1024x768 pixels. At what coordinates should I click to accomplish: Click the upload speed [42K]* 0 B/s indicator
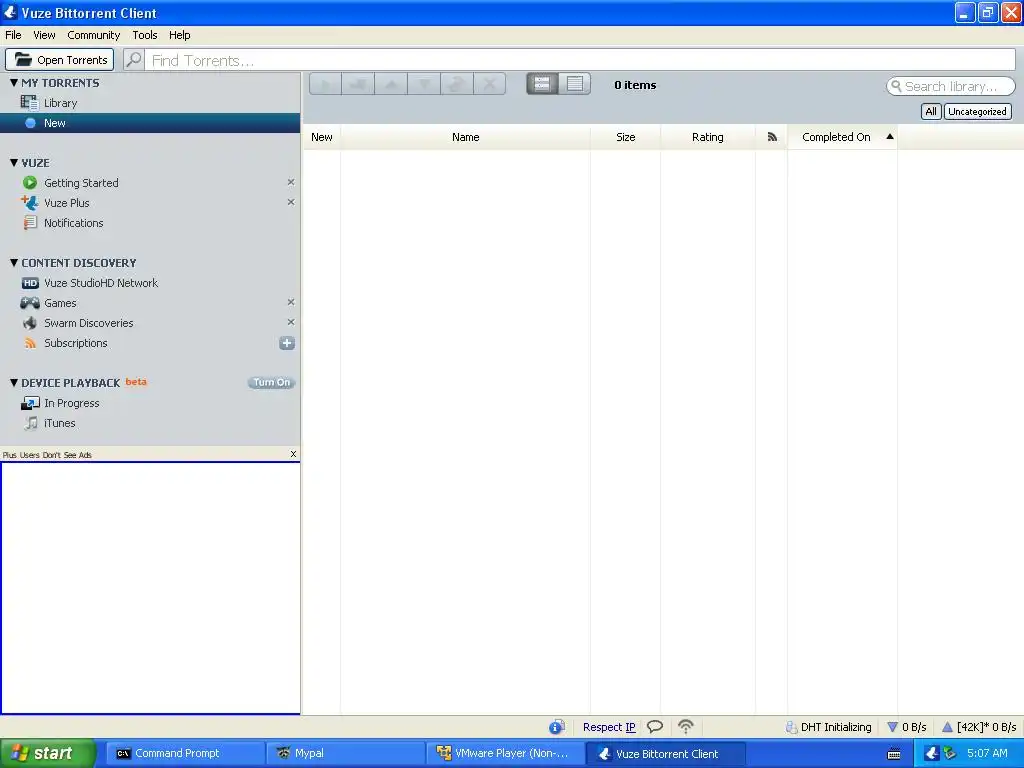979,727
